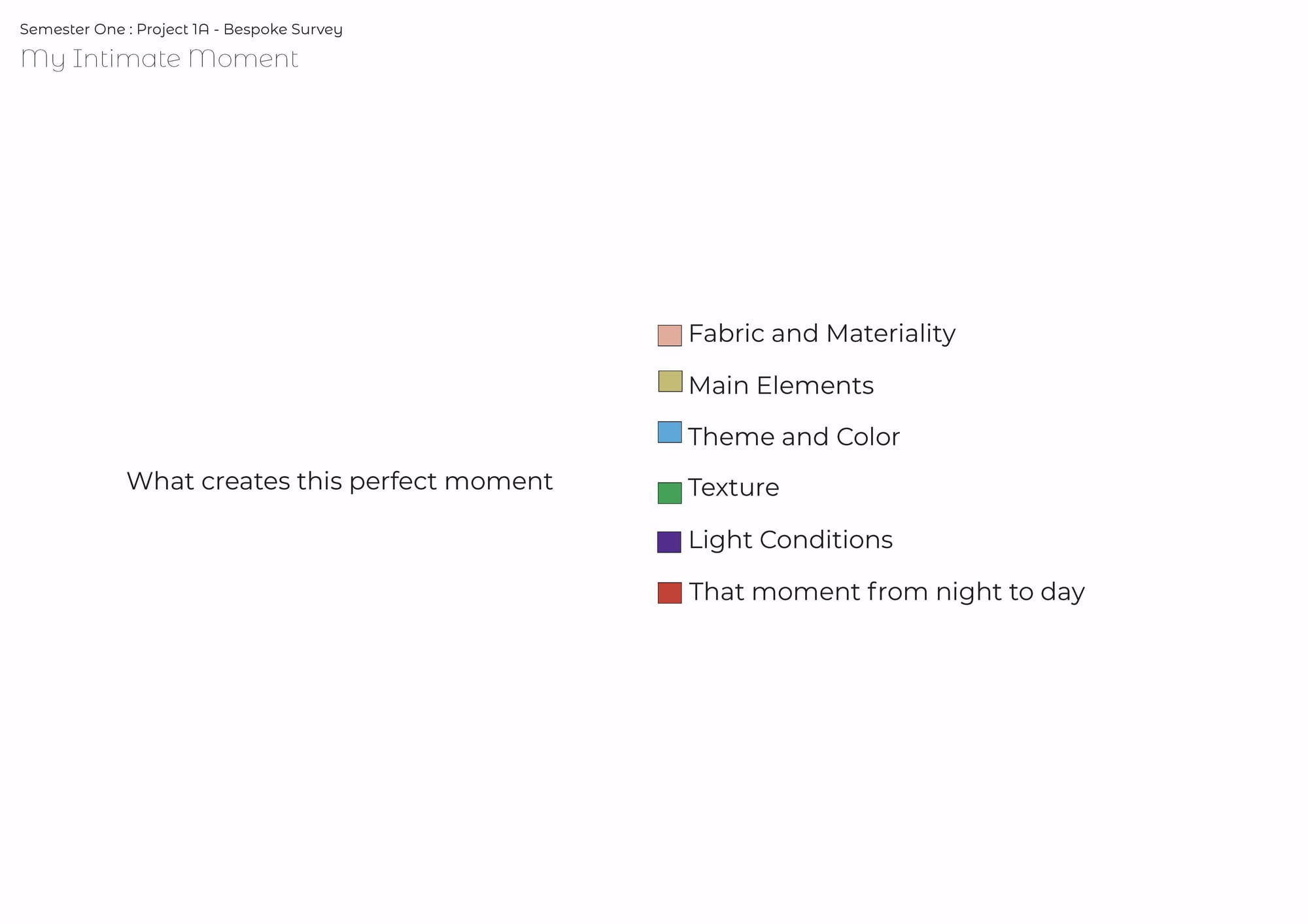1308x924 pixels.
Task: Click the olive Main Elements swatch
Action: 670,381
